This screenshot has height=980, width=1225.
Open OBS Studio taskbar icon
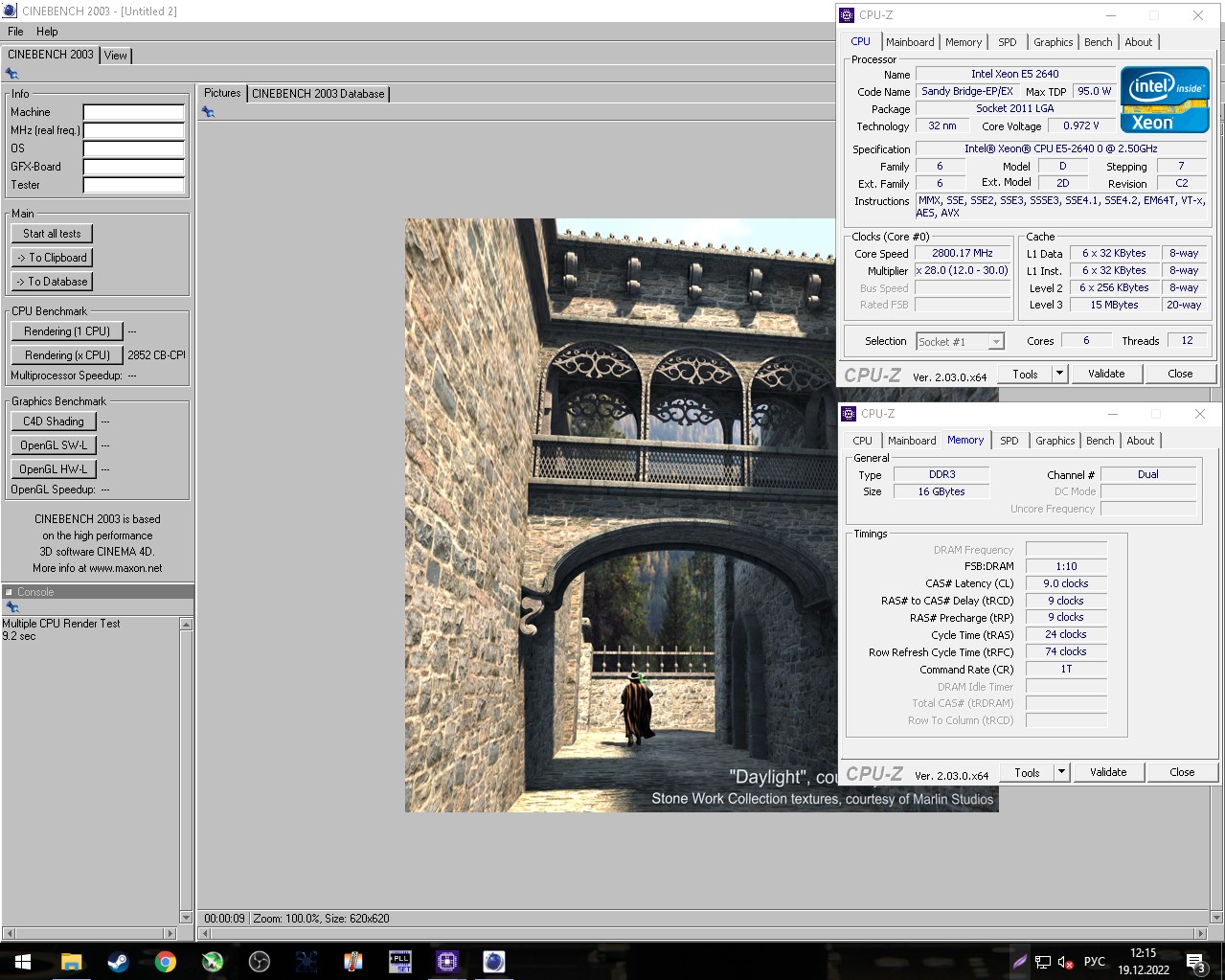pyautogui.click(x=259, y=962)
